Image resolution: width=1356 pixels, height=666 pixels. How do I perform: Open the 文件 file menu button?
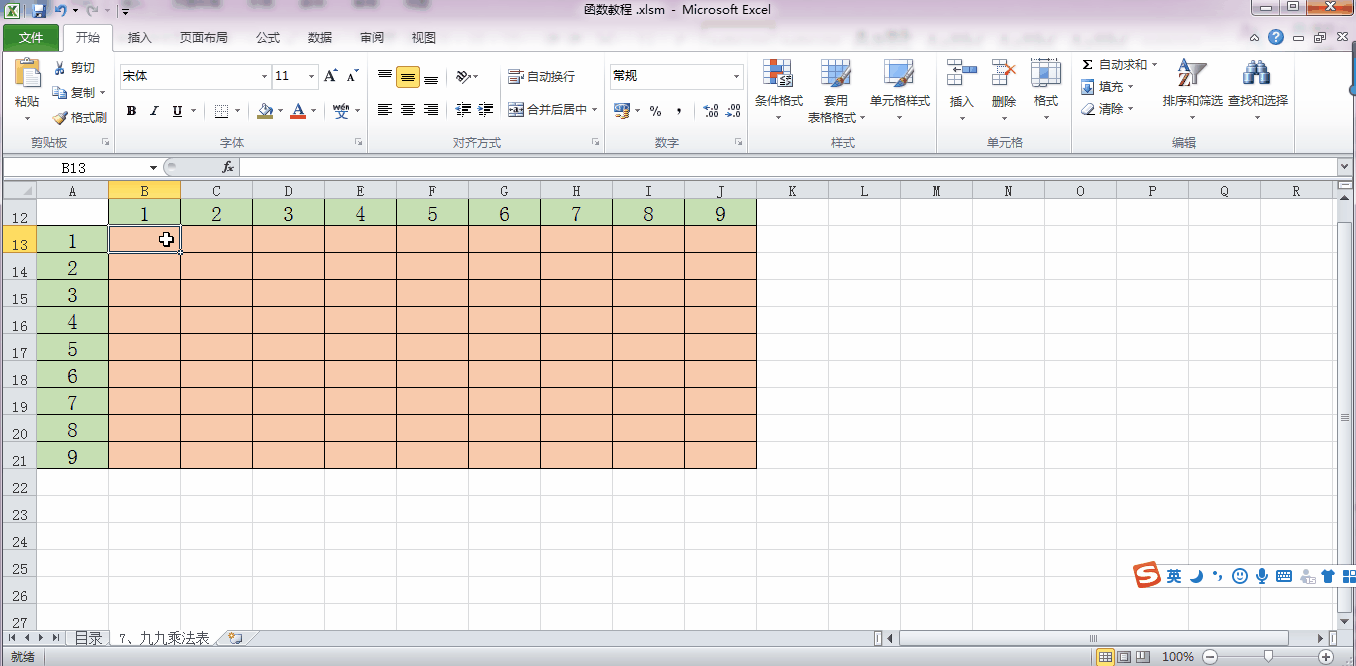pos(31,38)
